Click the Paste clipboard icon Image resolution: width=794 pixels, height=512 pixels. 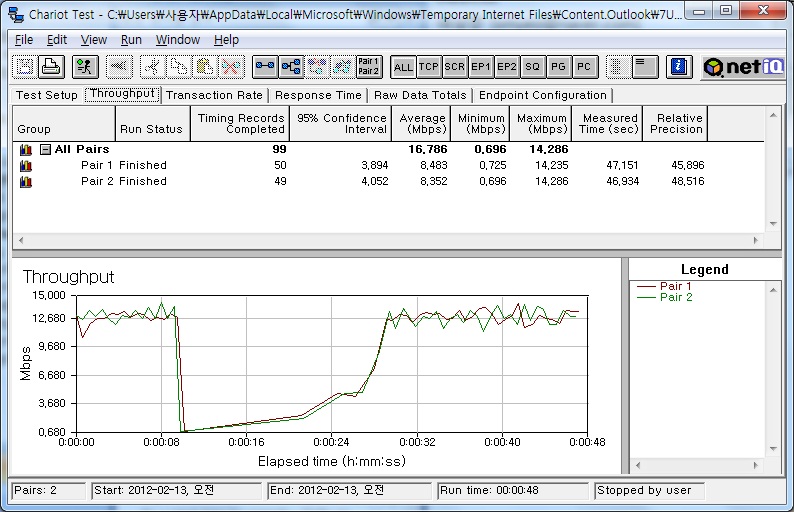[205, 67]
